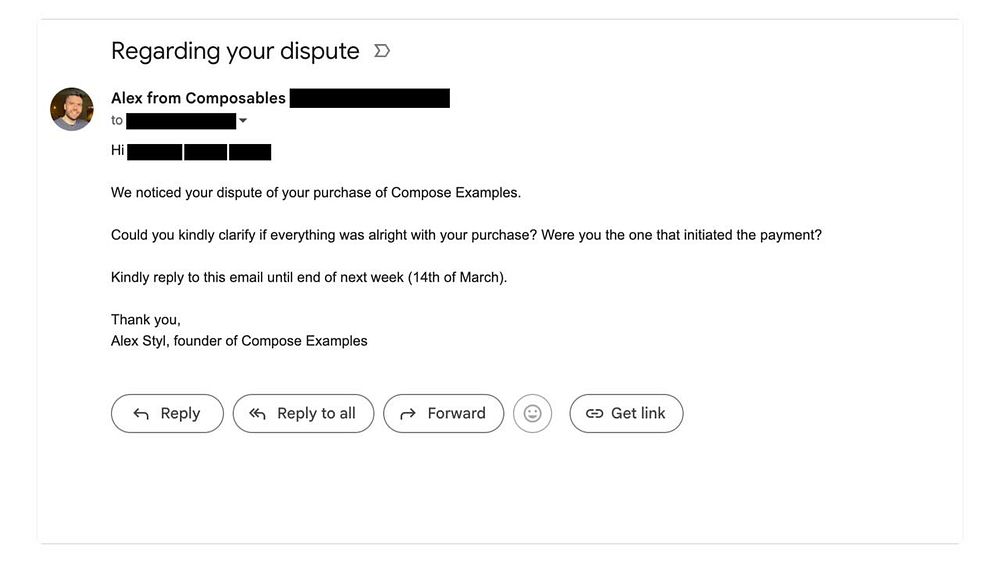Image resolution: width=1000 pixels, height=563 pixels.
Task: Click the "Get link" button label
Action: 638,413
